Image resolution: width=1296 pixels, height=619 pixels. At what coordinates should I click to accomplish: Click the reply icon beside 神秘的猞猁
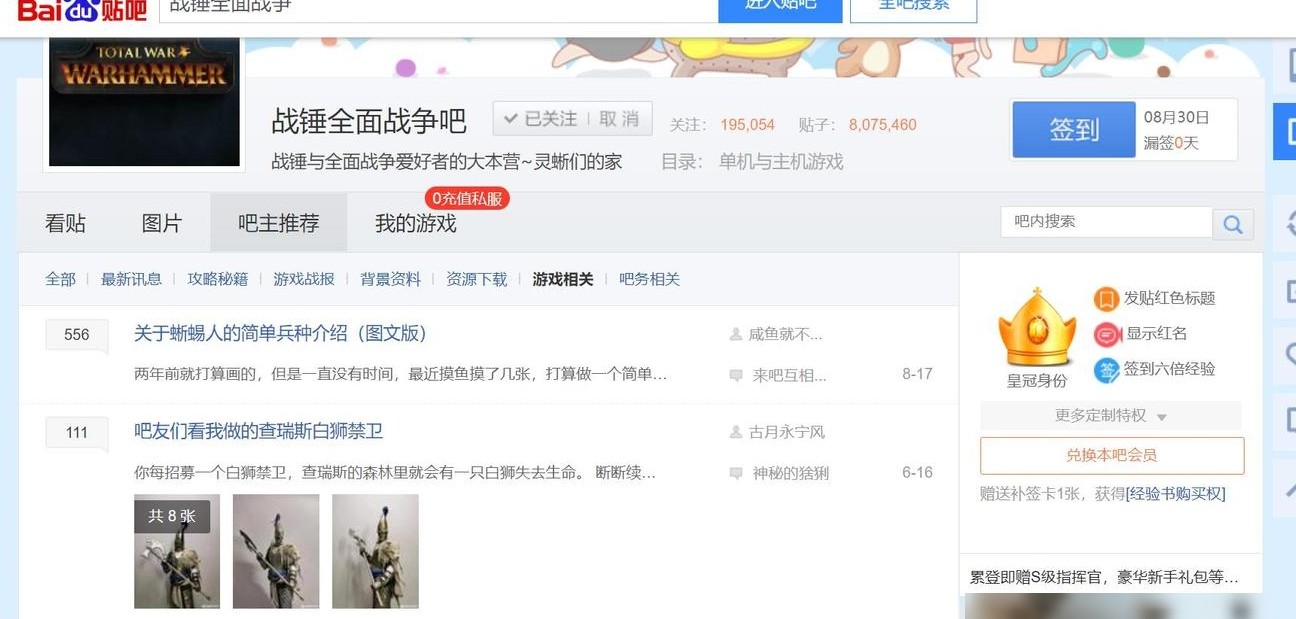pyautogui.click(x=736, y=473)
